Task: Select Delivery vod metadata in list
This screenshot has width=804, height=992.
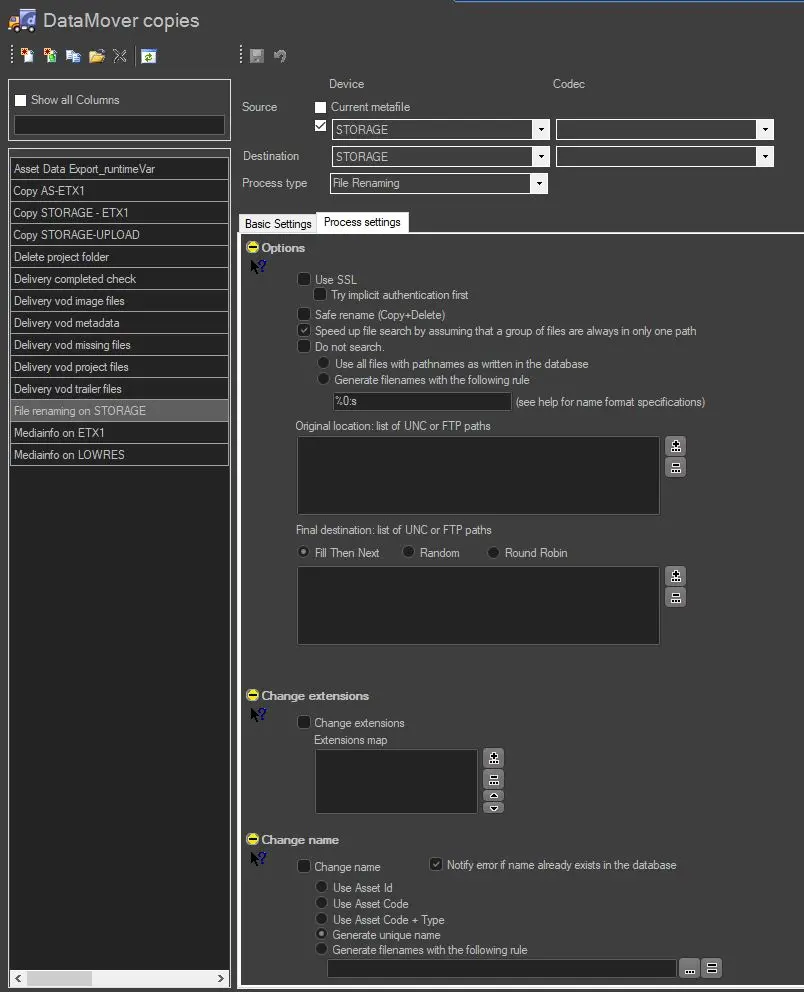Action: click(119, 323)
